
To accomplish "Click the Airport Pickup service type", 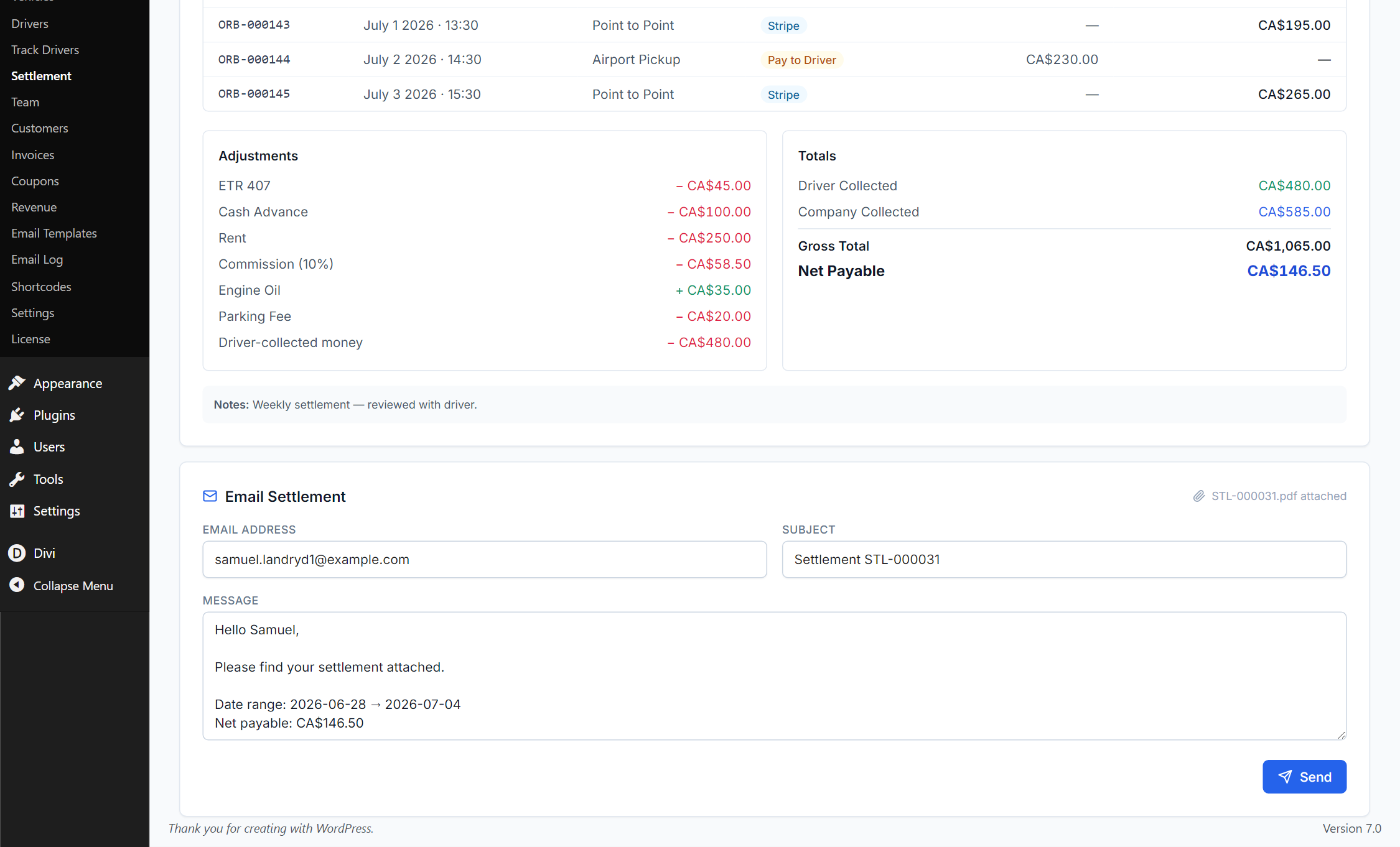I will (636, 60).
